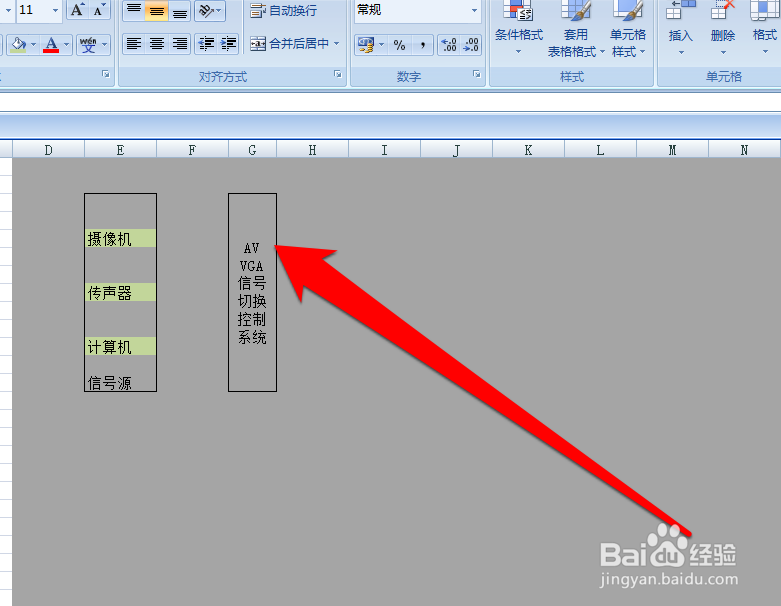Click the 插入 insert cells button

[680, 27]
